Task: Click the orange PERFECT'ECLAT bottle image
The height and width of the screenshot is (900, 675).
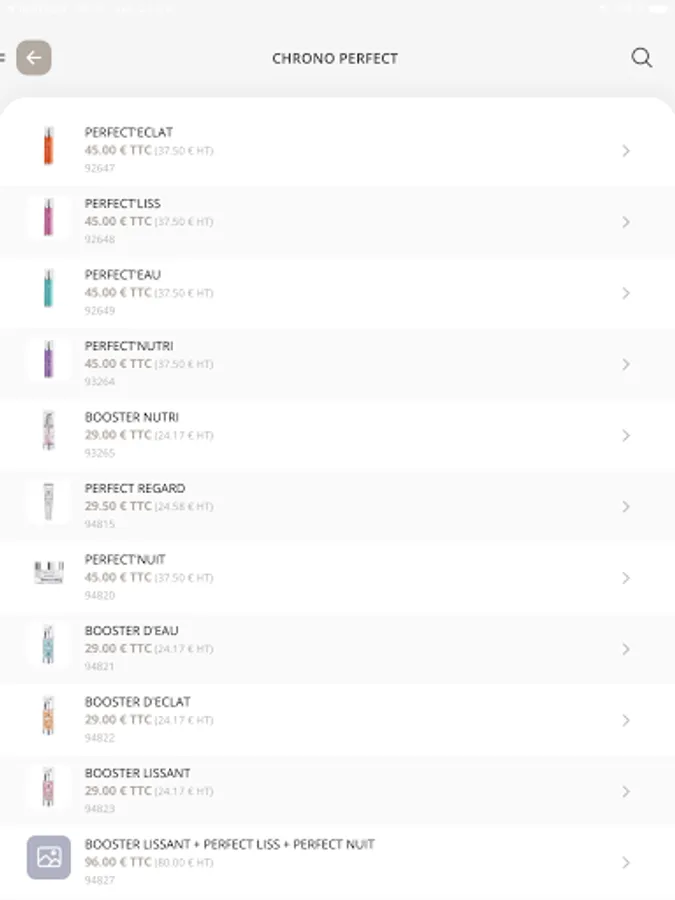Action: [49, 146]
